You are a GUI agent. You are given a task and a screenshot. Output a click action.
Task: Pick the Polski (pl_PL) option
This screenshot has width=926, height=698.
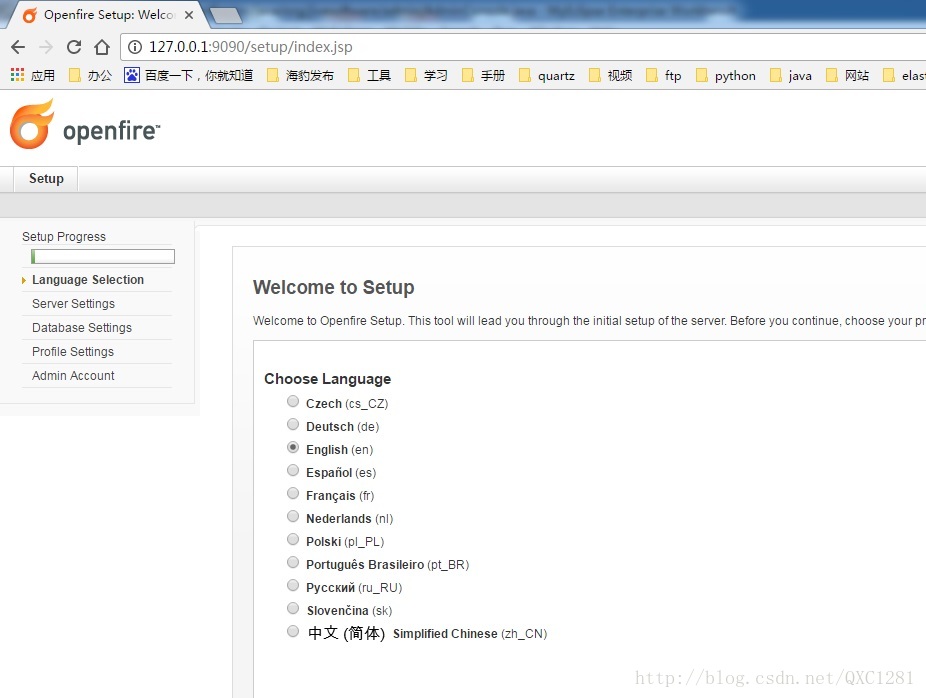293,540
